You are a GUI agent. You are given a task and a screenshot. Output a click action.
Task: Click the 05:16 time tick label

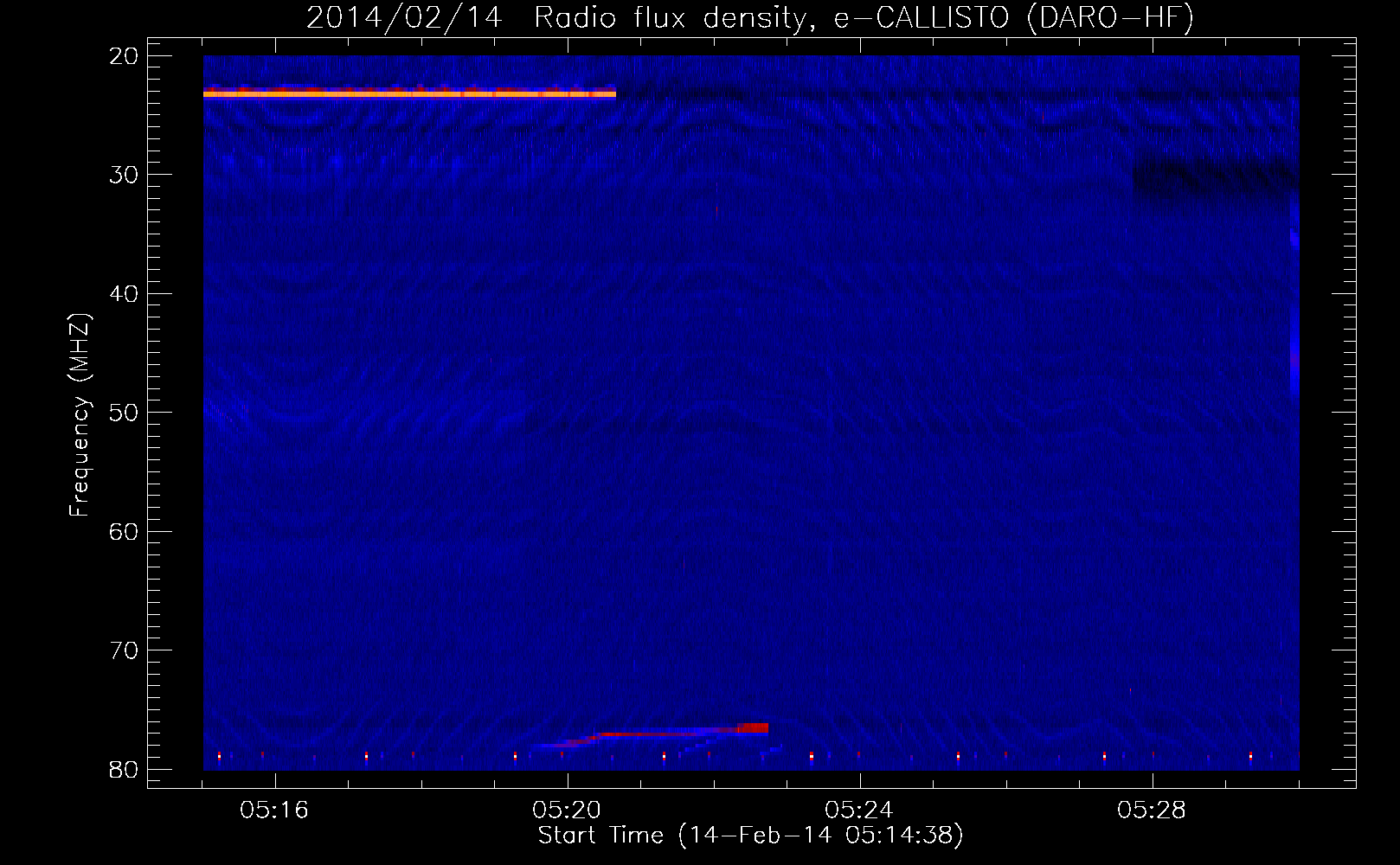pyautogui.click(x=275, y=811)
